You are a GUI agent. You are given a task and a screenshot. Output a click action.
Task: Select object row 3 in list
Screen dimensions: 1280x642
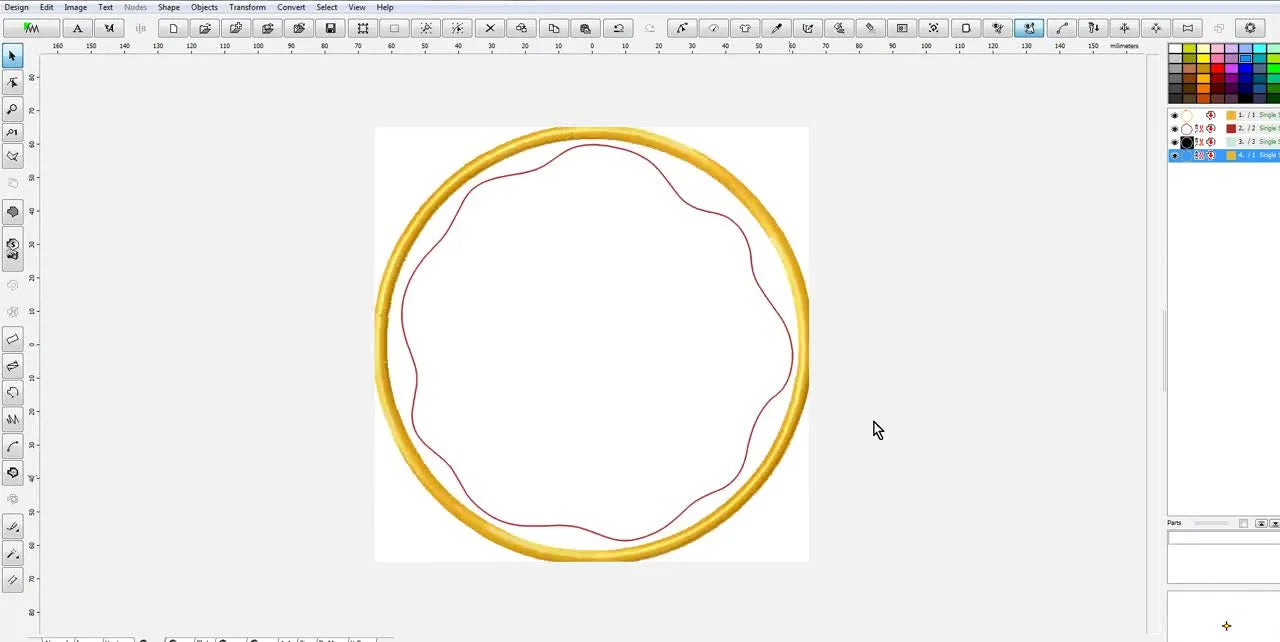1224,142
